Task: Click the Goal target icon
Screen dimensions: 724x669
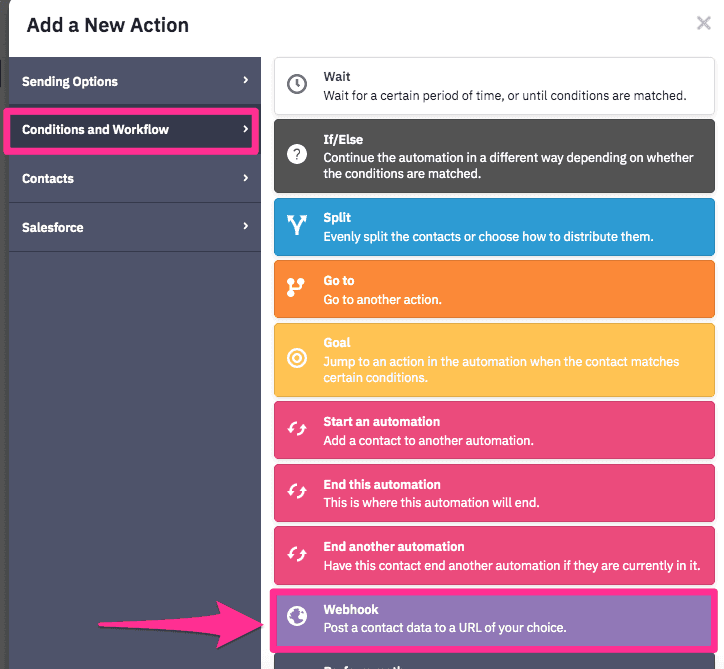Action: pyautogui.click(x=296, y=357)
